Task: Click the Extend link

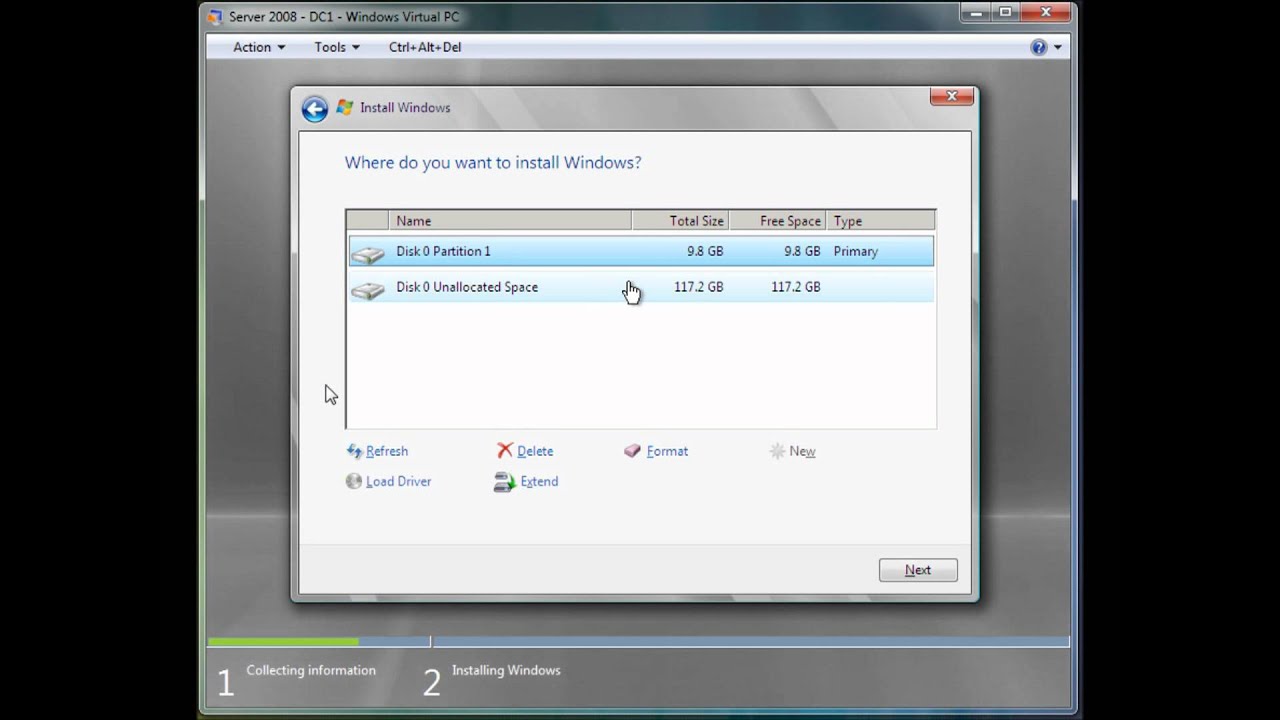Action: 539,481
